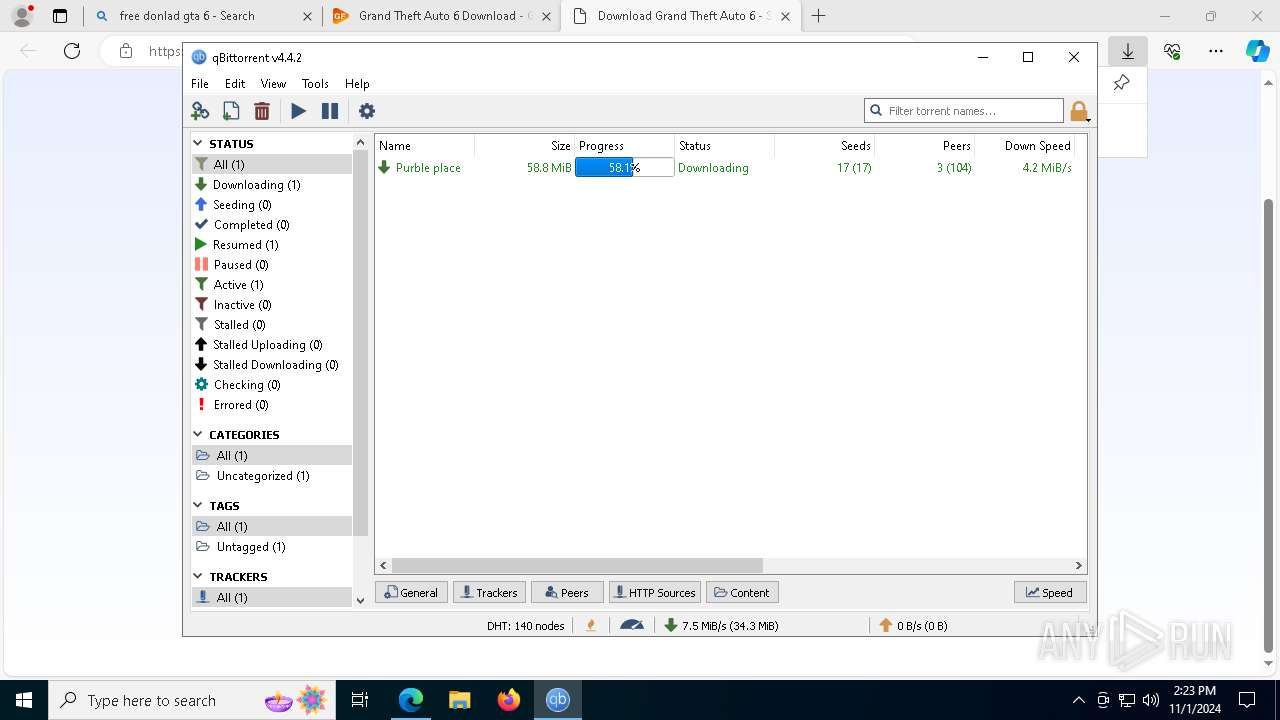Collapse the TRACKERS section
This screenshot has height=720, width=1280.
198,576
